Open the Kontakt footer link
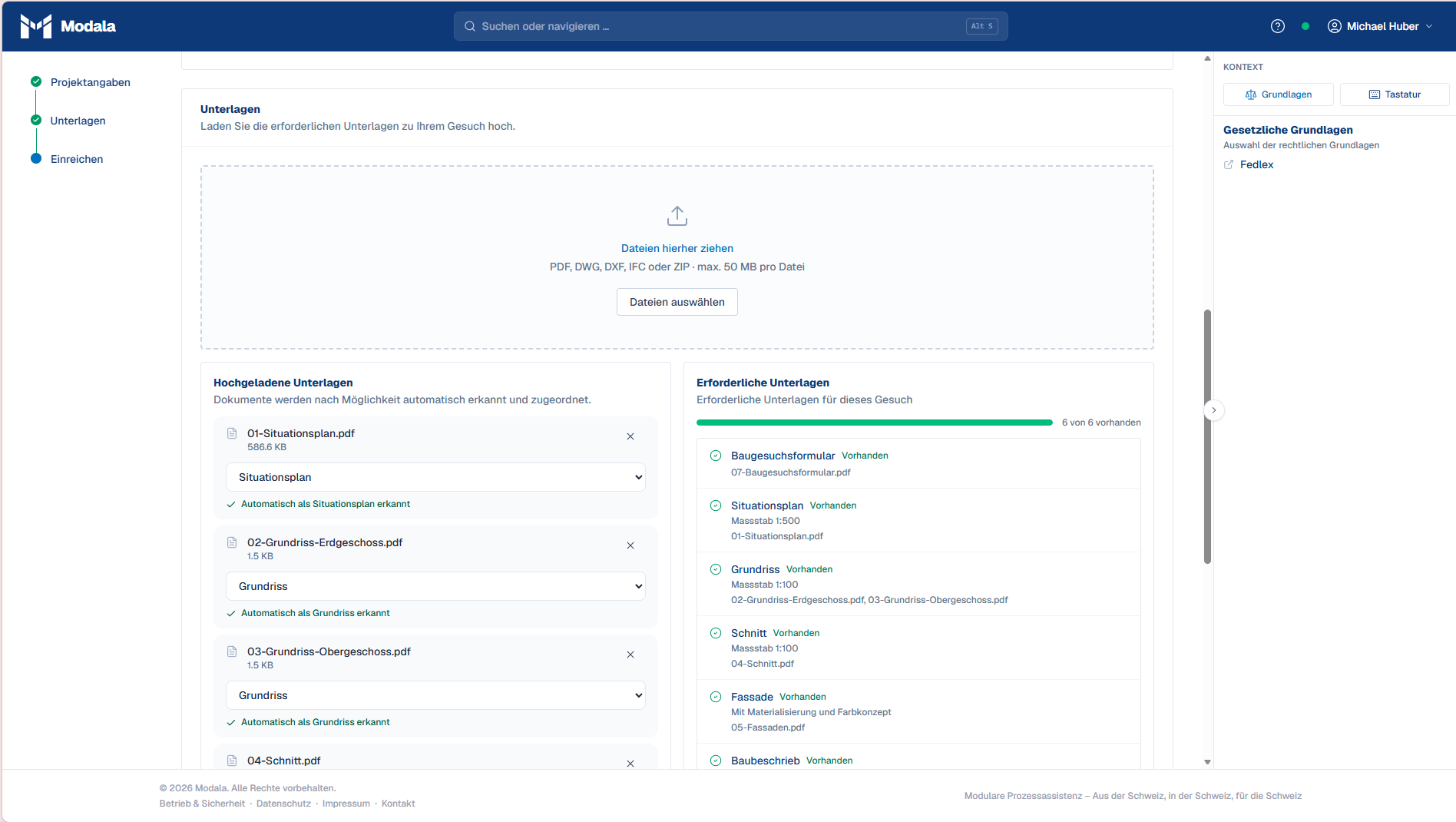 [399, 804]
